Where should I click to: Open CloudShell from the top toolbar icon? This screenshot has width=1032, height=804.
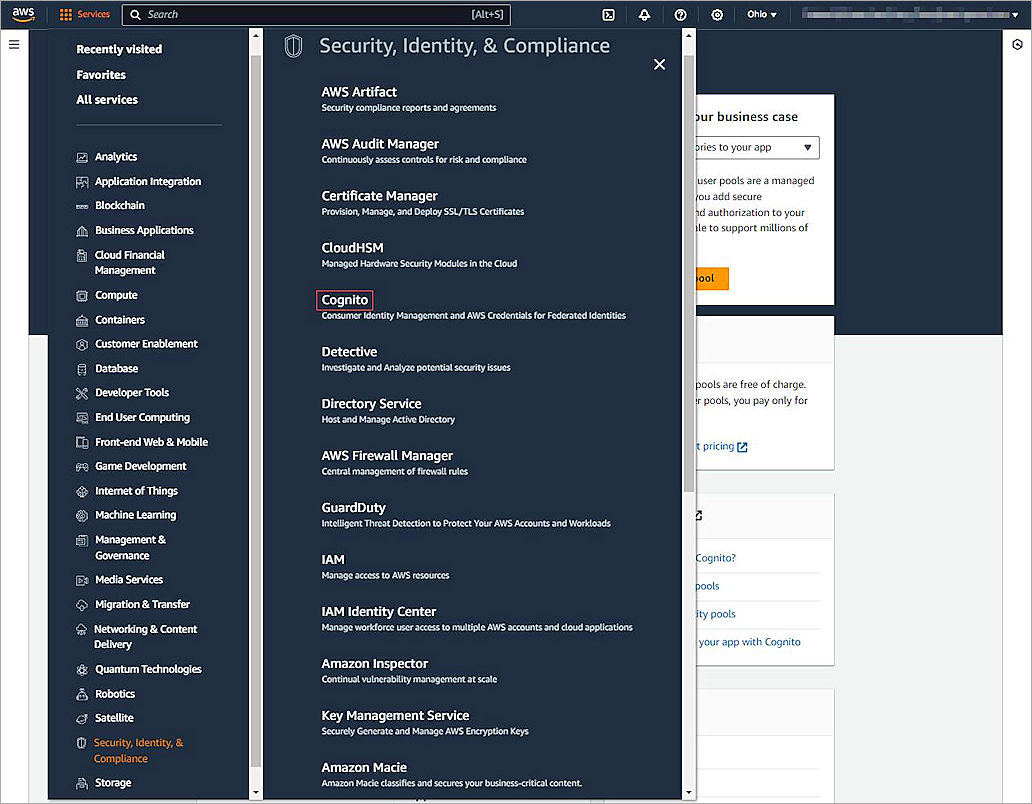pyautogui.click(x=608, y=14)
